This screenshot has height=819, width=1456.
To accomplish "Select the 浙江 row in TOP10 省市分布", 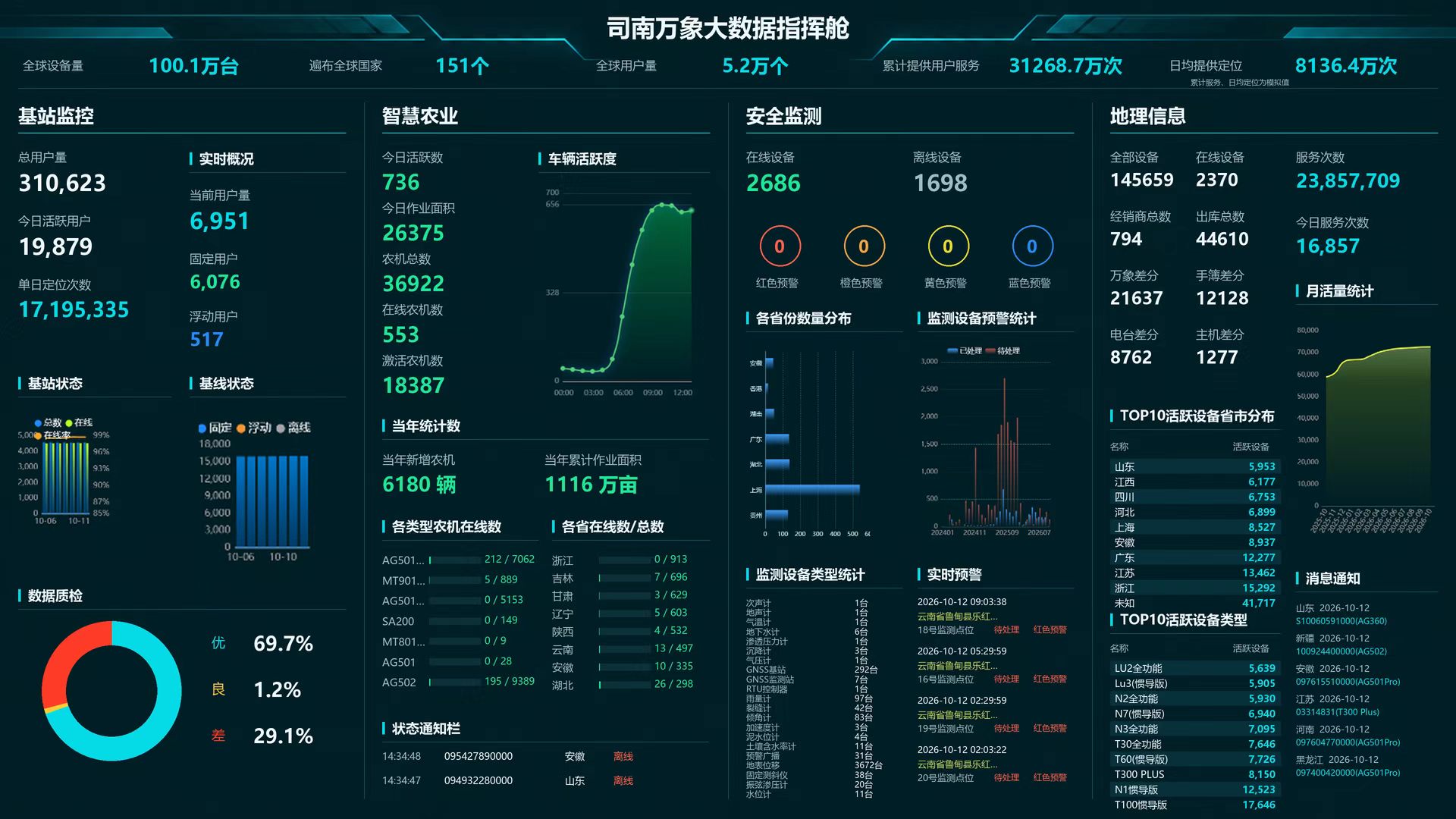I will pos(1194,588).
